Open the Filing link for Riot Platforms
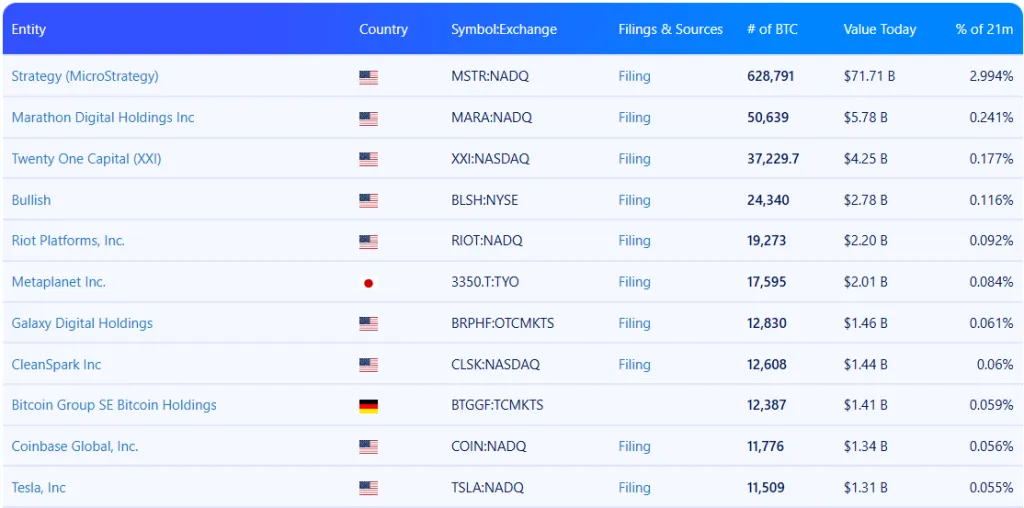This screenshot has height=508, width=1024. point(634,241)
